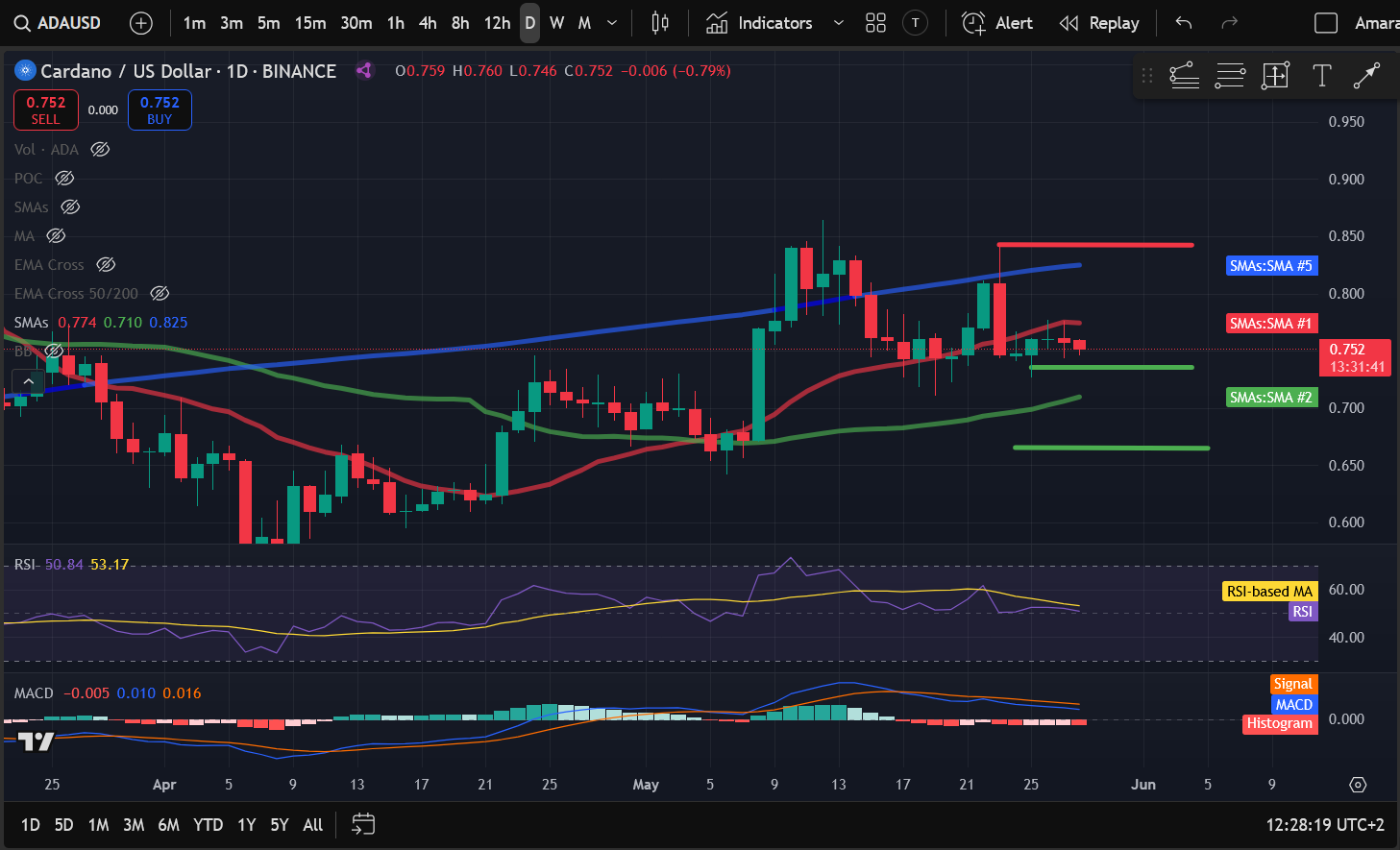Click the undo arrow icon
The image size is (1400, 850).
pyautogui.click(x=1184, y=23)
